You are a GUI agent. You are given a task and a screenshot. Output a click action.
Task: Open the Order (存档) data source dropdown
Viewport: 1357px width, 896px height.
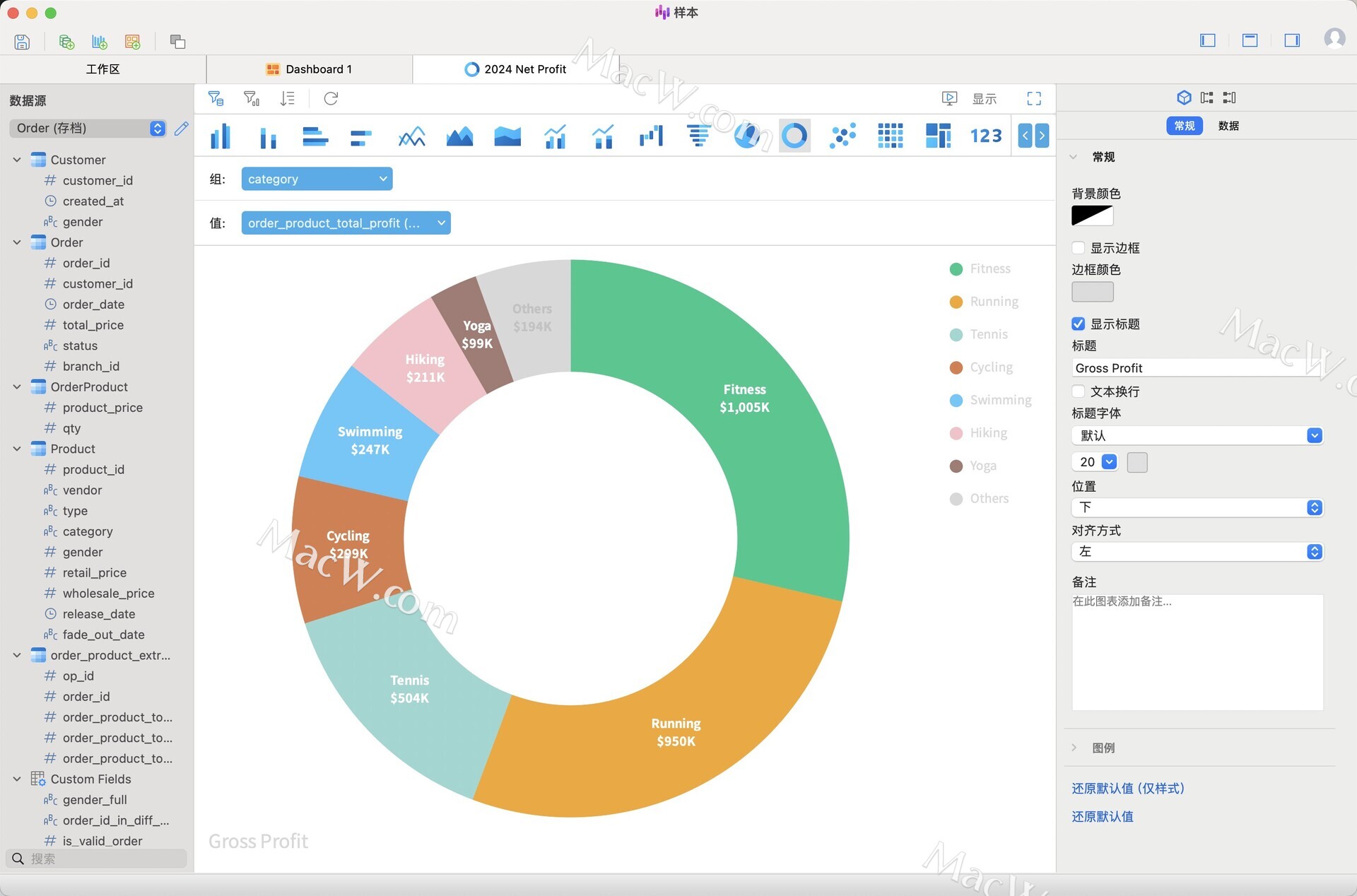88,128
